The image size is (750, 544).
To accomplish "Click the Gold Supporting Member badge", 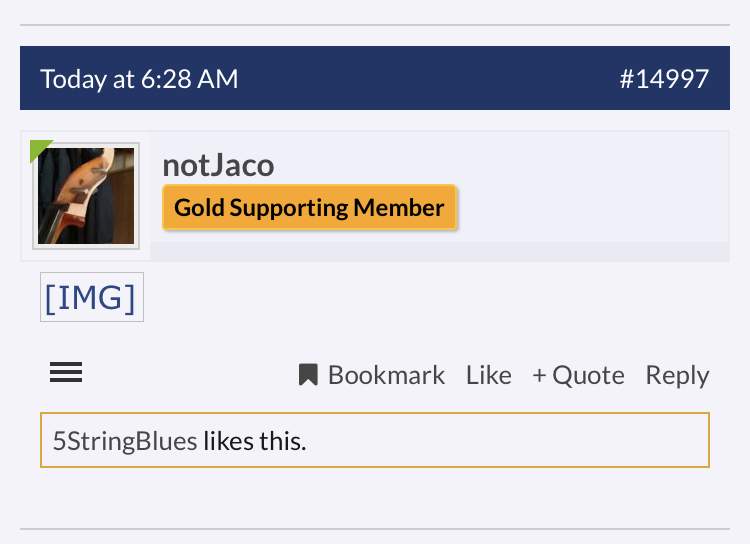I will [310, 208].
